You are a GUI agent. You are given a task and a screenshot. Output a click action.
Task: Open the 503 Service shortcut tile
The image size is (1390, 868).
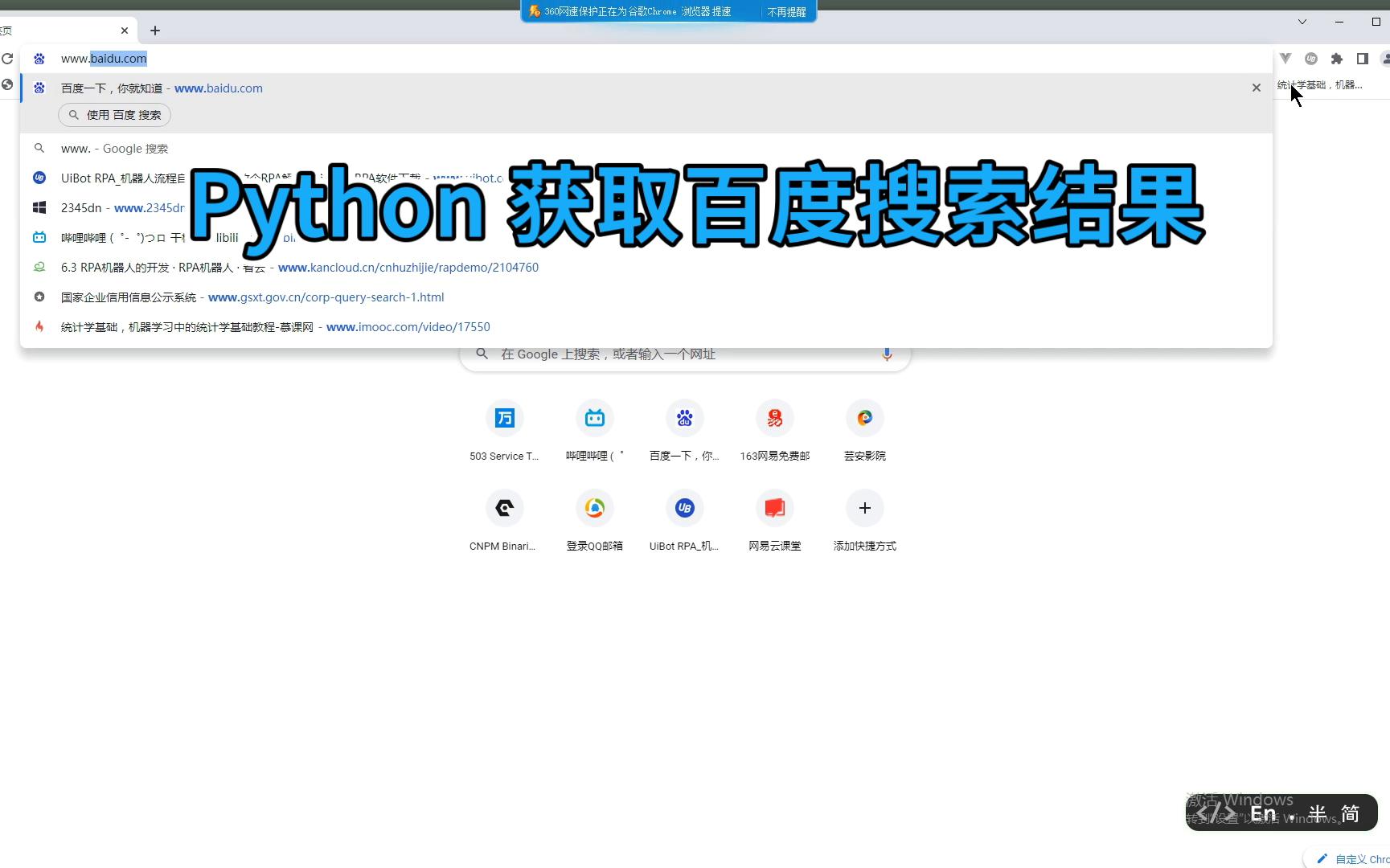click(504, 431)
